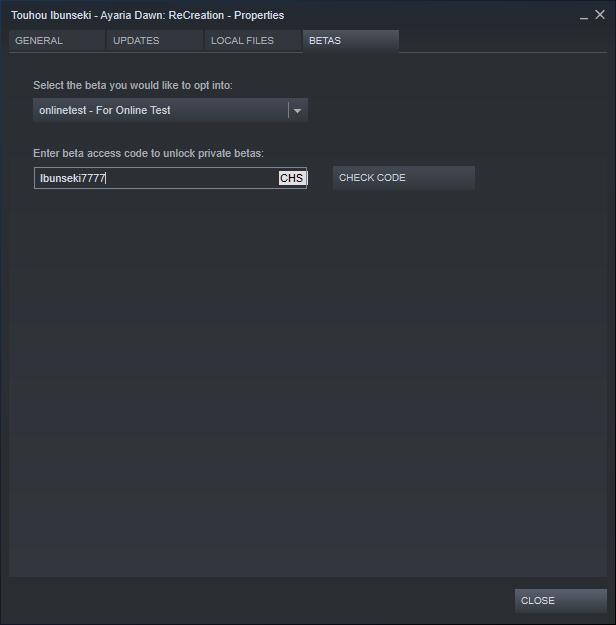616x625 pixels.
Task: Open the UPDATES tab
Action: (x=154, y=40)
